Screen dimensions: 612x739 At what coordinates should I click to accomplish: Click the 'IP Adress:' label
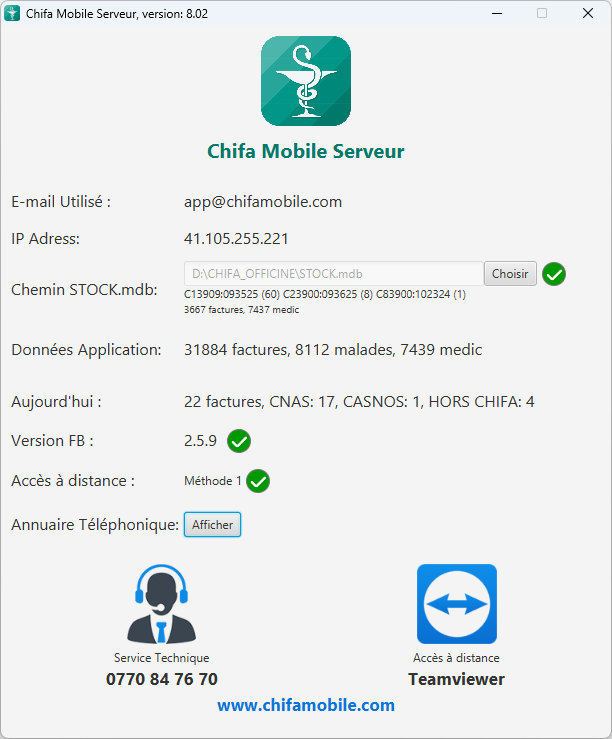[46, 238]
